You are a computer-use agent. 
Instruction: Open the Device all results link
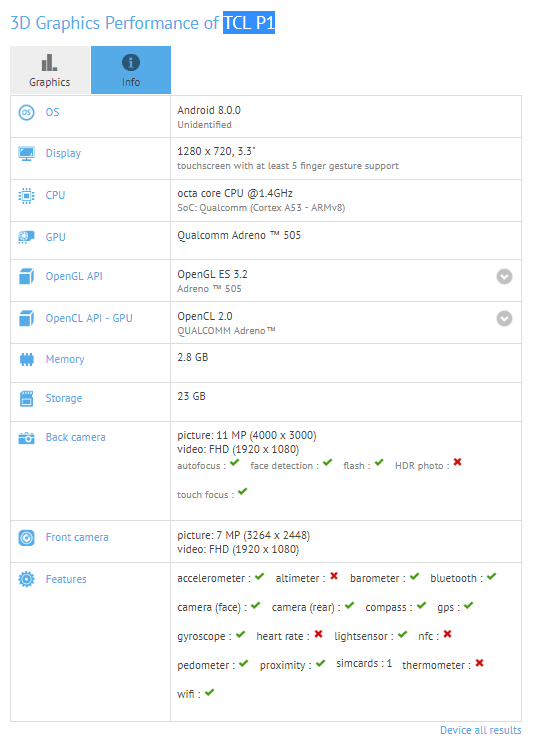point(480,730)
